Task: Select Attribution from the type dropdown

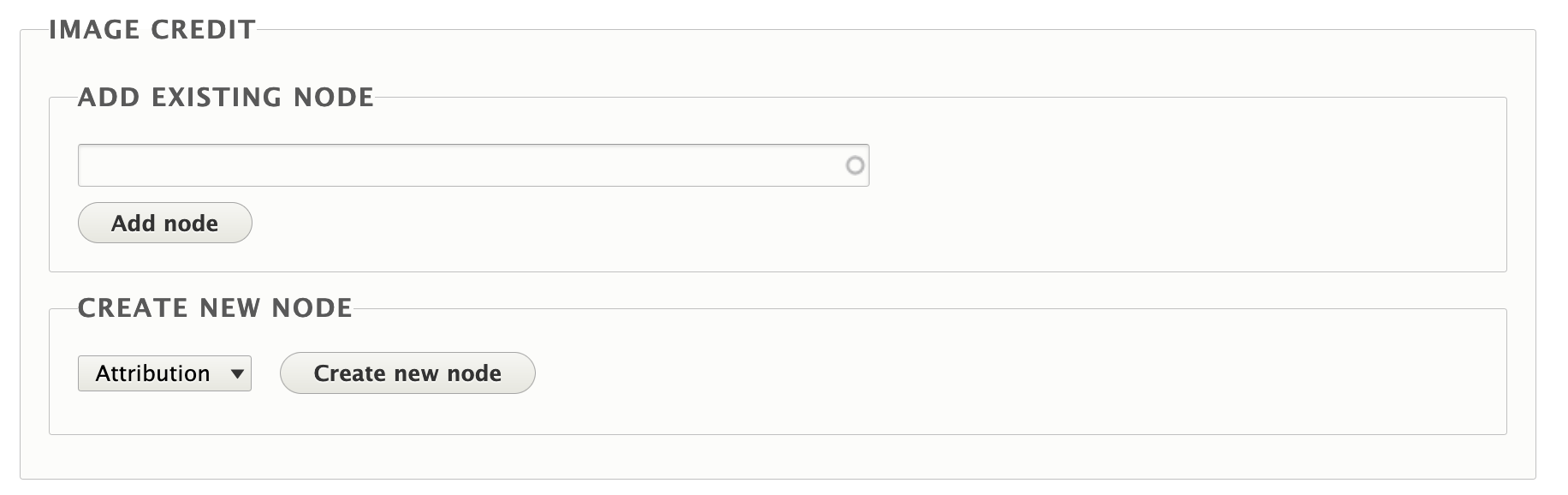Action: click(164, 373)
